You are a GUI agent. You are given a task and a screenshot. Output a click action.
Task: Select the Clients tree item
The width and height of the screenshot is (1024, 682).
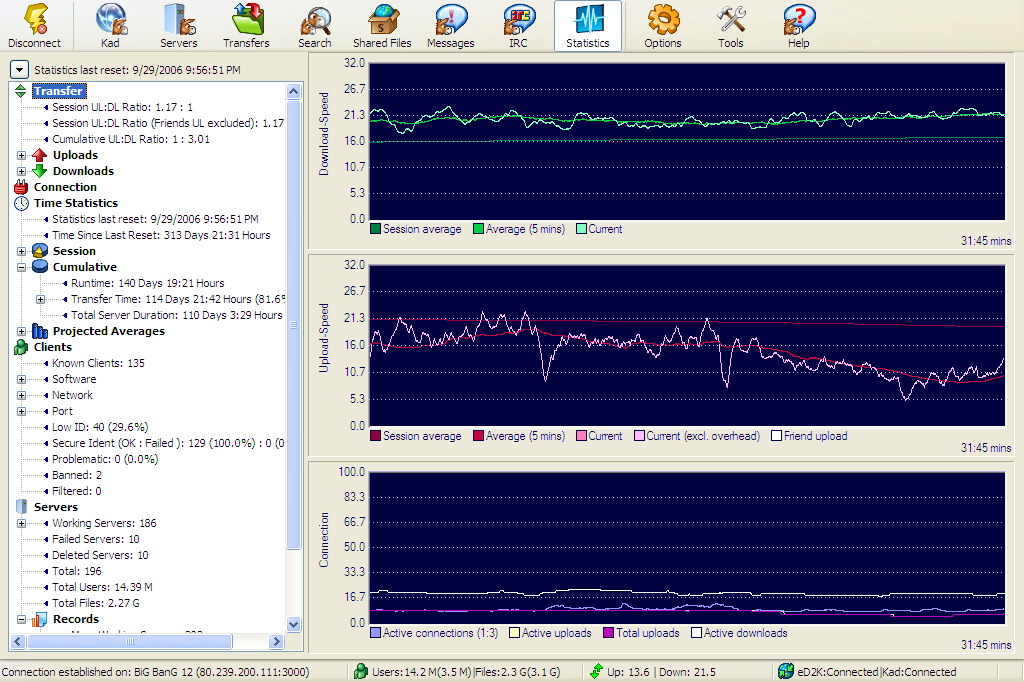pos(52,347)
